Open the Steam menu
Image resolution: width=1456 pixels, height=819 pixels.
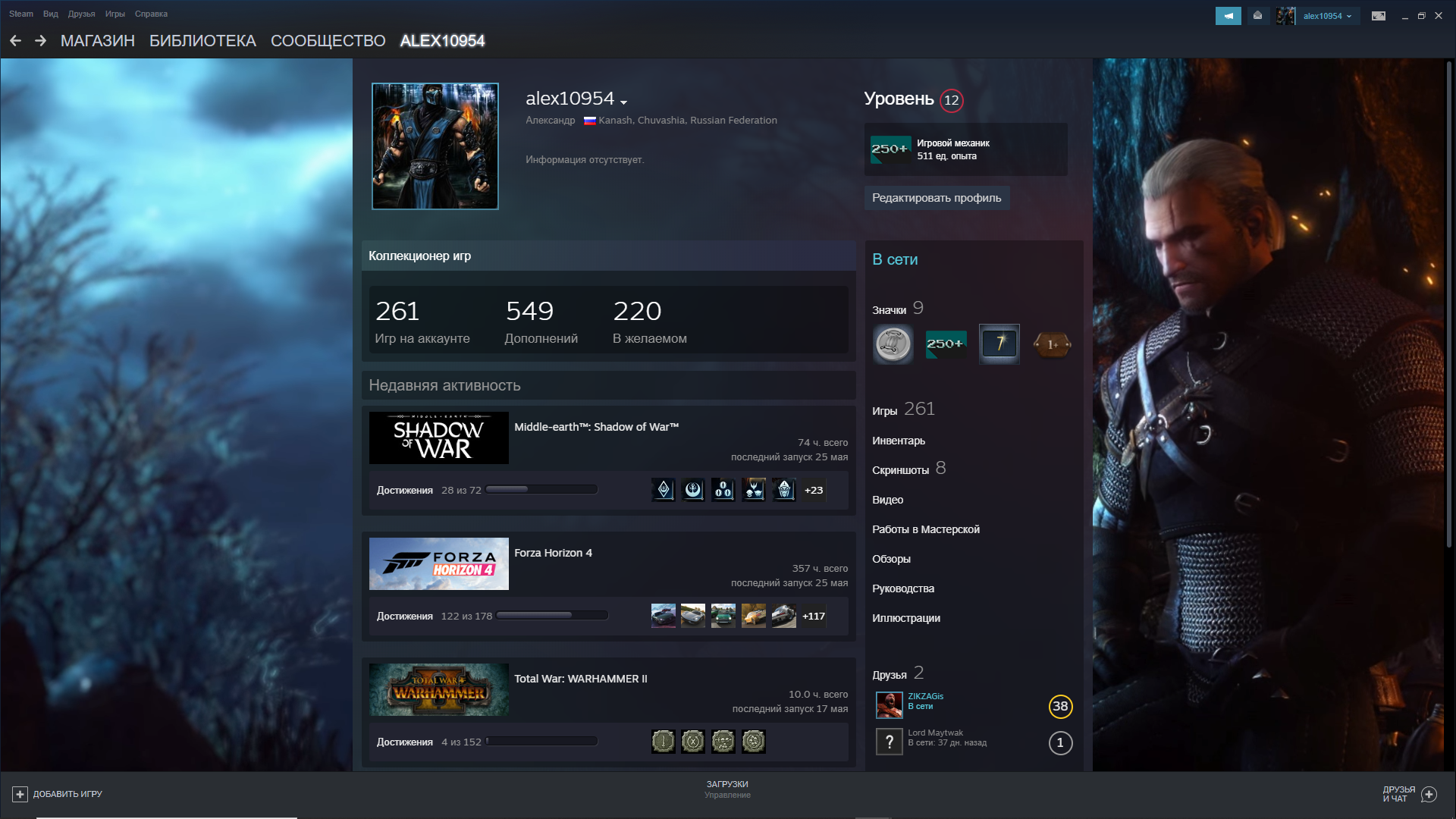(21, 14)
